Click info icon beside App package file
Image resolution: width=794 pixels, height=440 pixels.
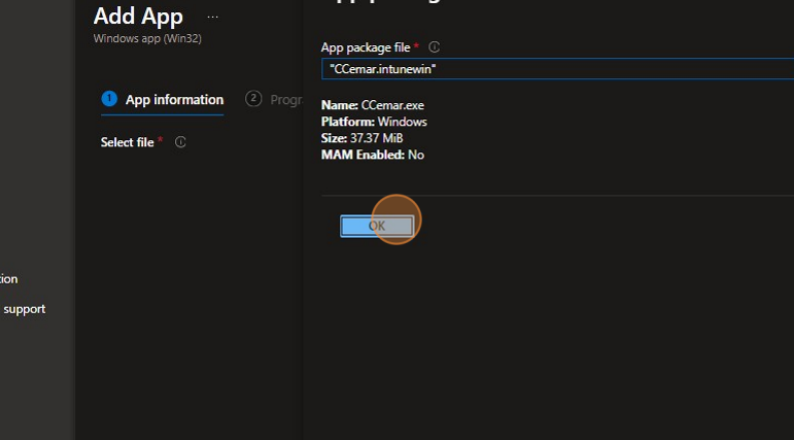[434, 47]
